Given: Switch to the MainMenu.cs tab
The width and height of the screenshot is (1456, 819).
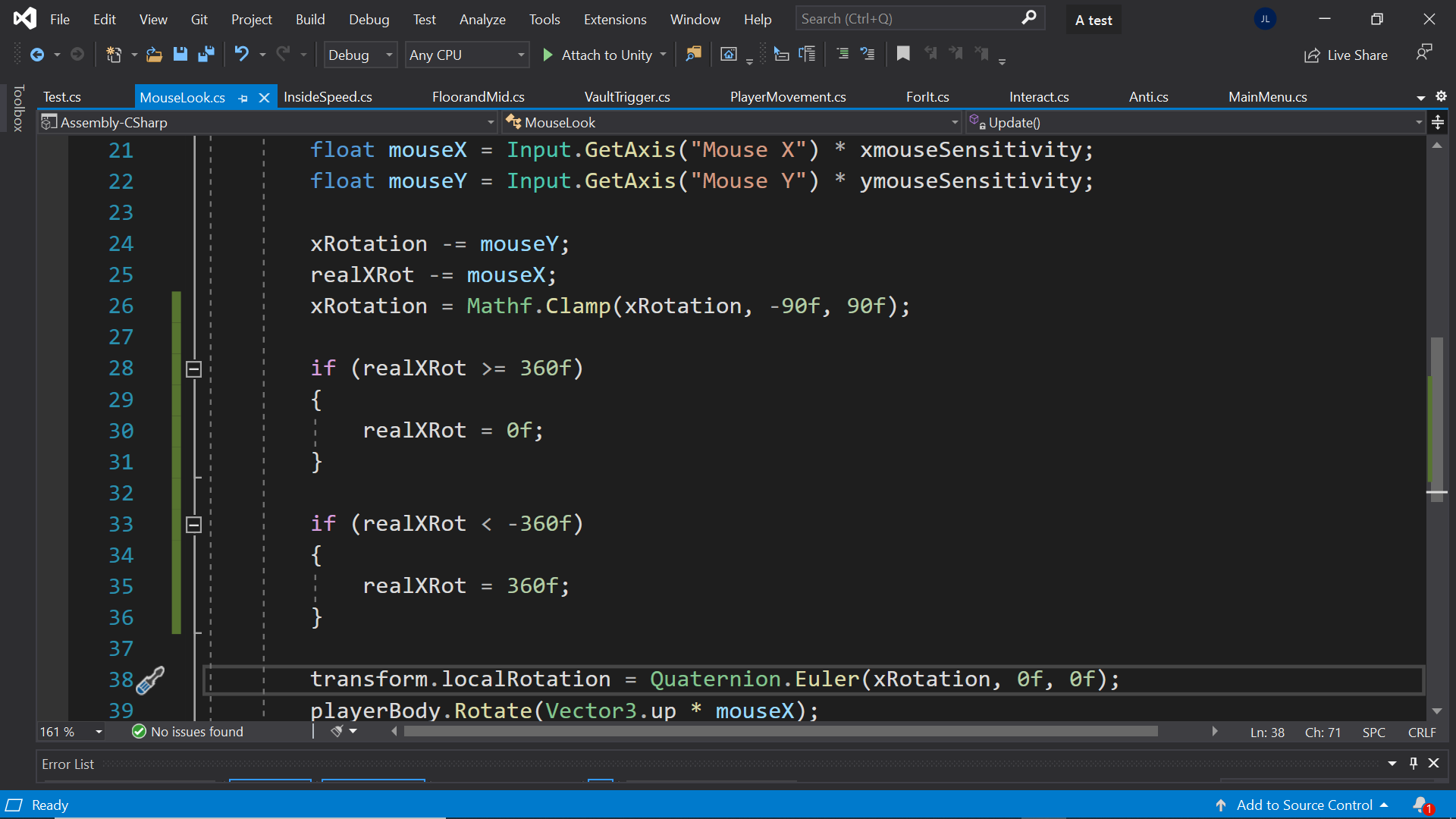Looking at the screenshot, I should 1267,97.
